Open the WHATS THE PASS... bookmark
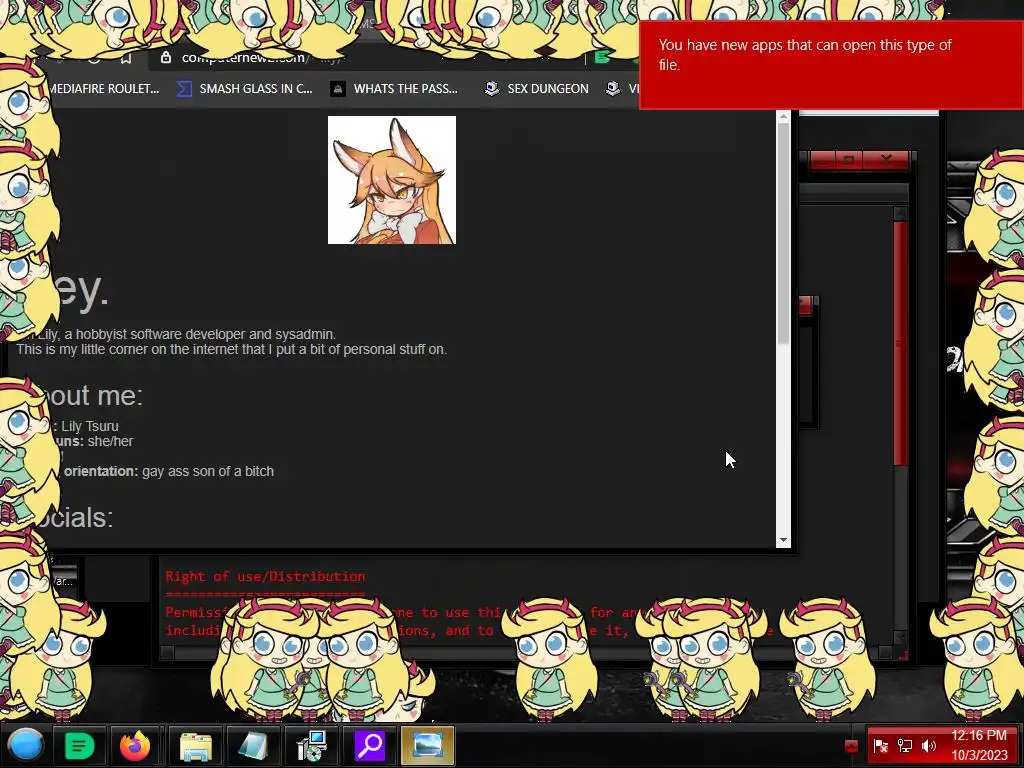 (394, 89)
